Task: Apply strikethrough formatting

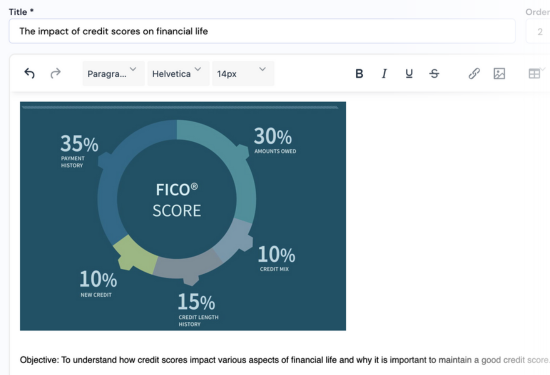Action: [434, 74]
